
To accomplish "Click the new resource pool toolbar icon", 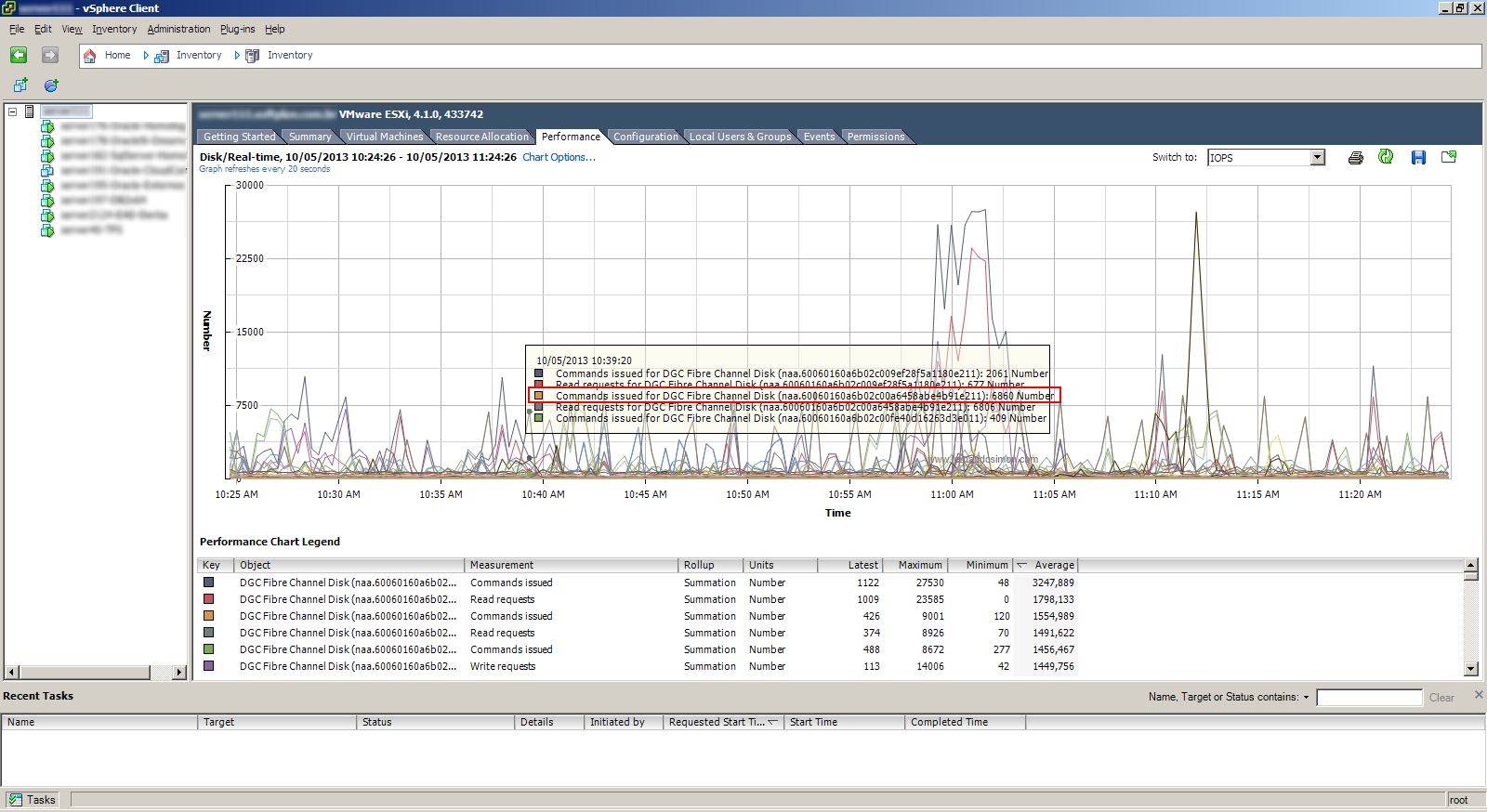I will point(52,85).
